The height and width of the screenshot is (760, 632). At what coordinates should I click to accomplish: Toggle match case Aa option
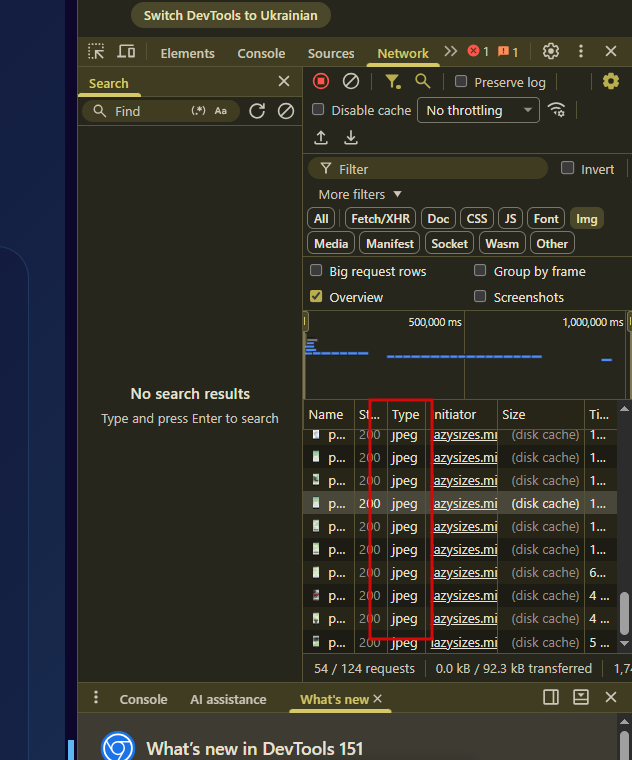click(221, 111)
